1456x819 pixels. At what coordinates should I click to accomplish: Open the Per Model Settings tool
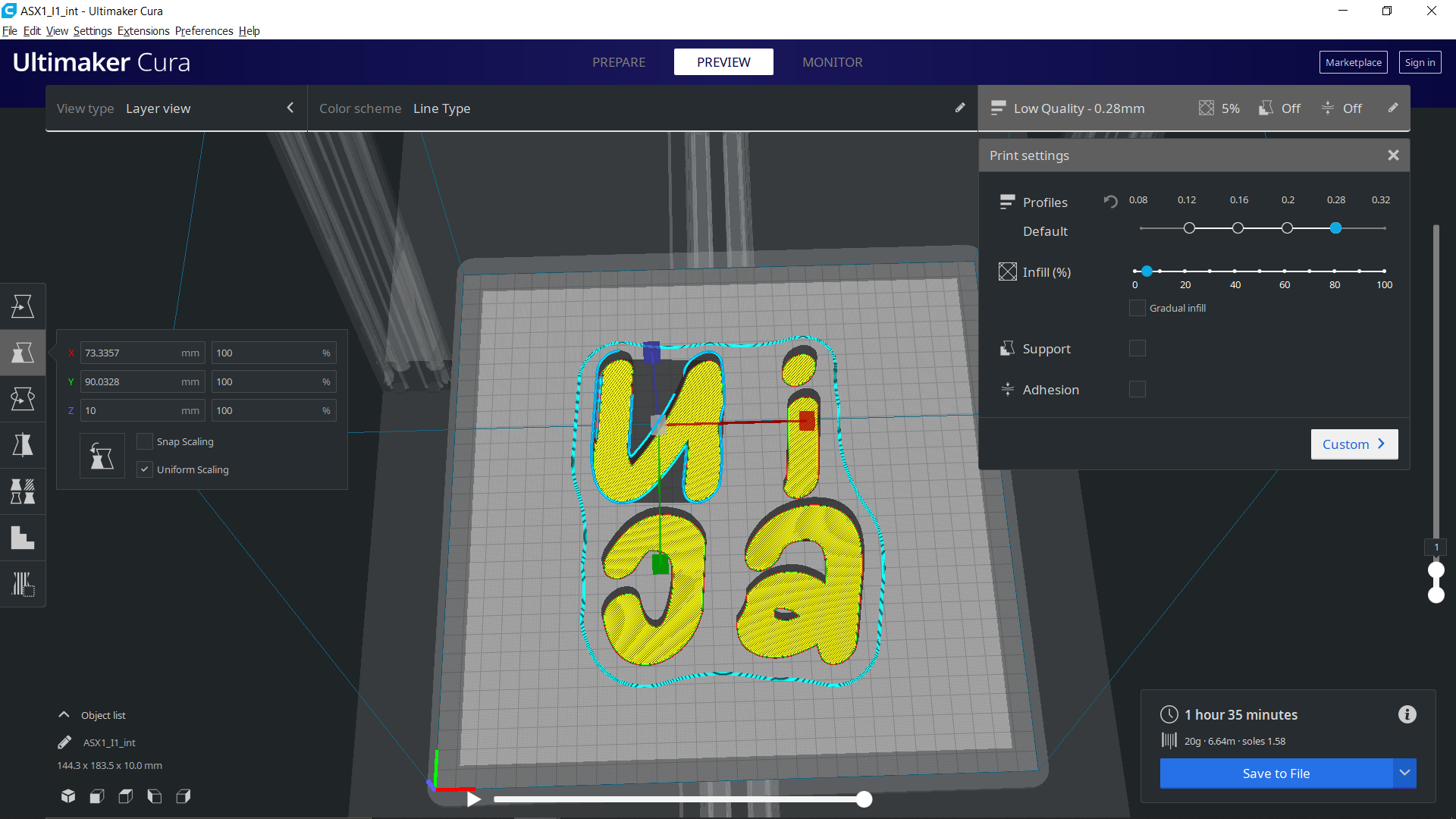(23, 491)
